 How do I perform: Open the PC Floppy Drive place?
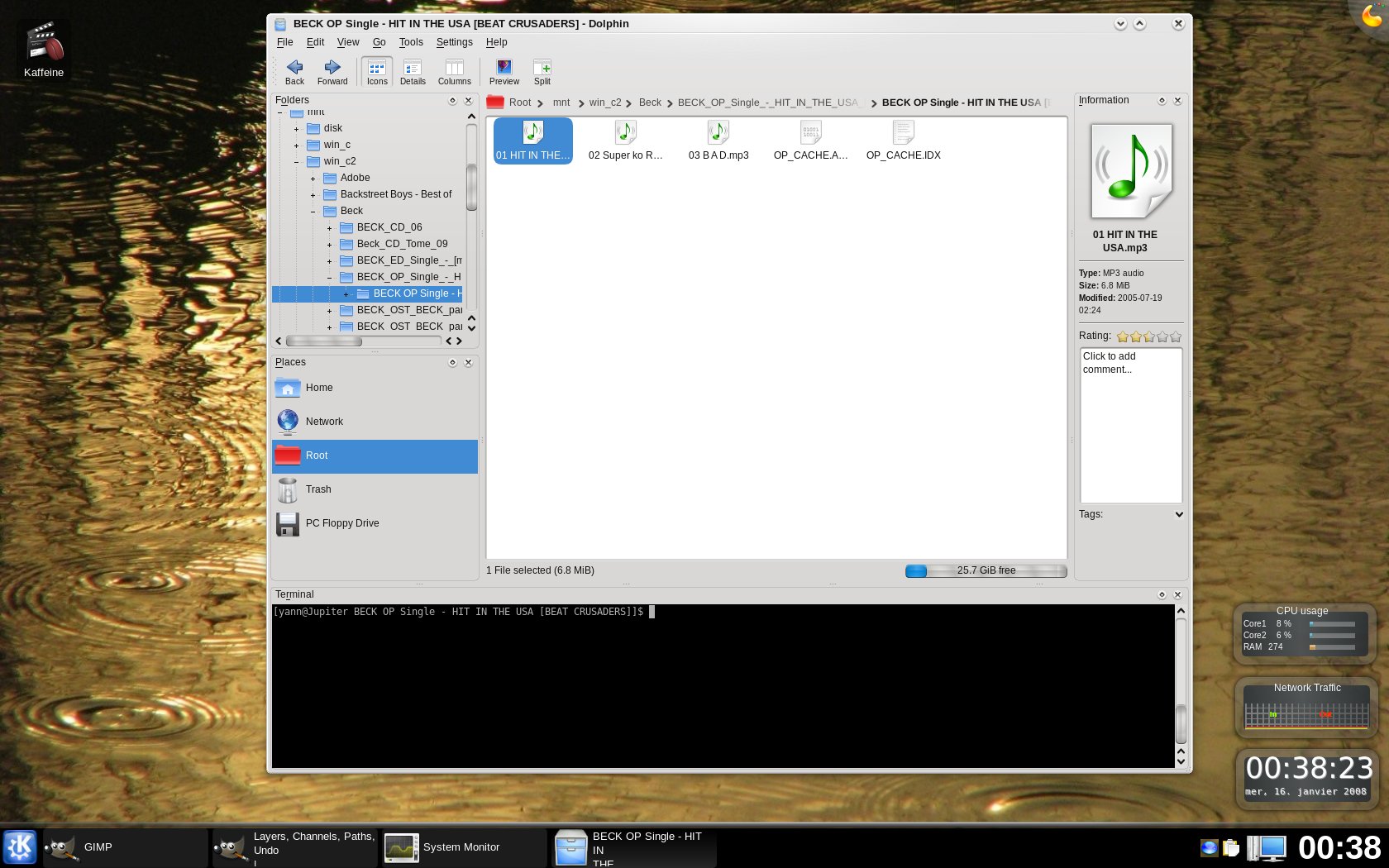coord(341,523)
